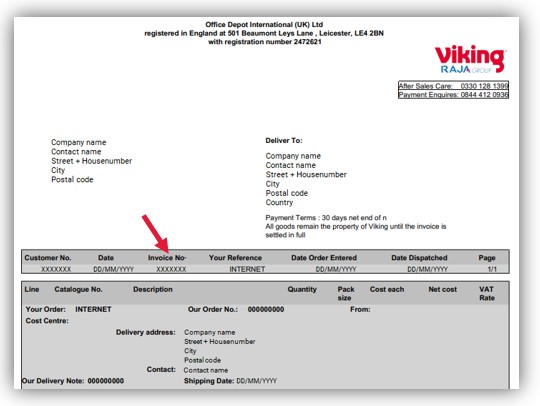The image size is (540, 406).
Task: Click the 'Line' column header
Action: (x=32, y=289)
